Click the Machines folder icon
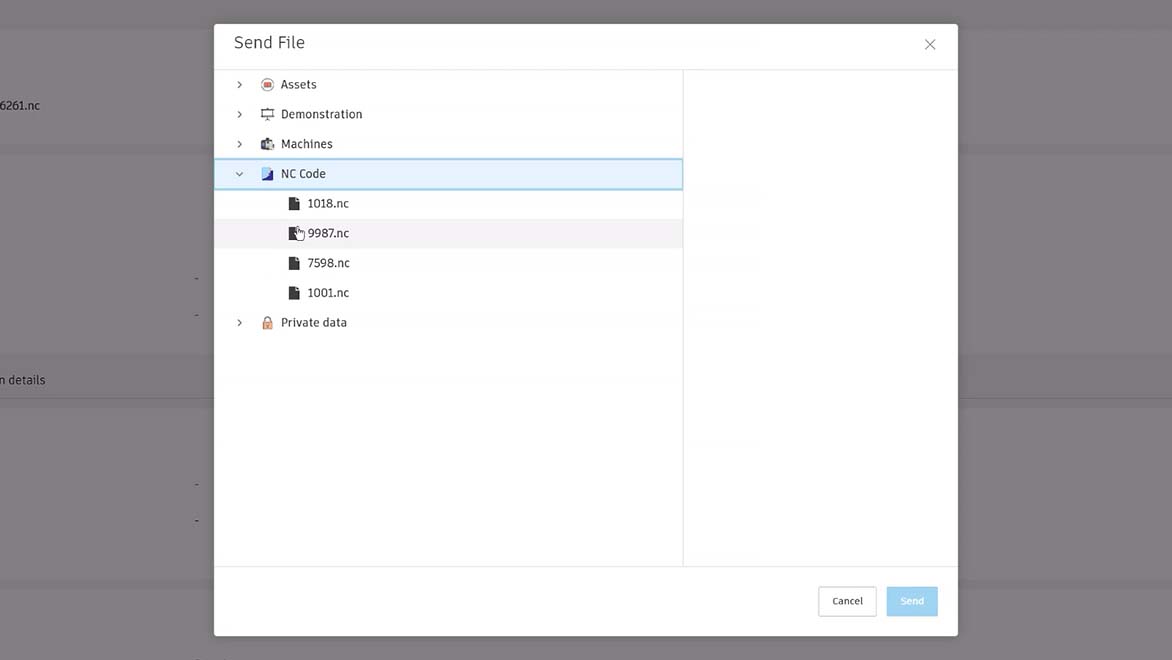The image size is (1172, 660). pos(267,144)
